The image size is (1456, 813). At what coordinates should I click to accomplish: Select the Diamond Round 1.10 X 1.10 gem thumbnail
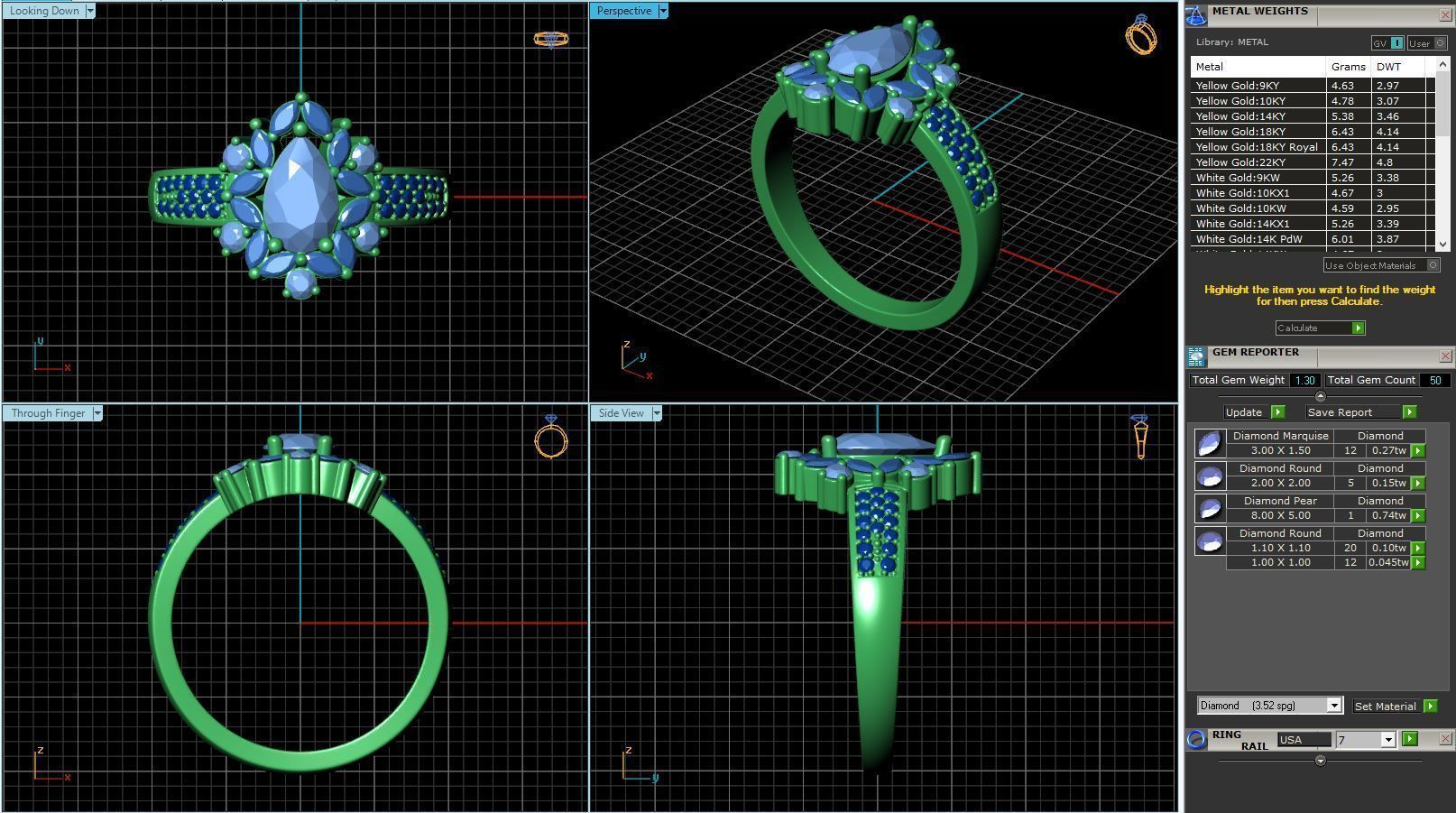(x=1209, y=540)
